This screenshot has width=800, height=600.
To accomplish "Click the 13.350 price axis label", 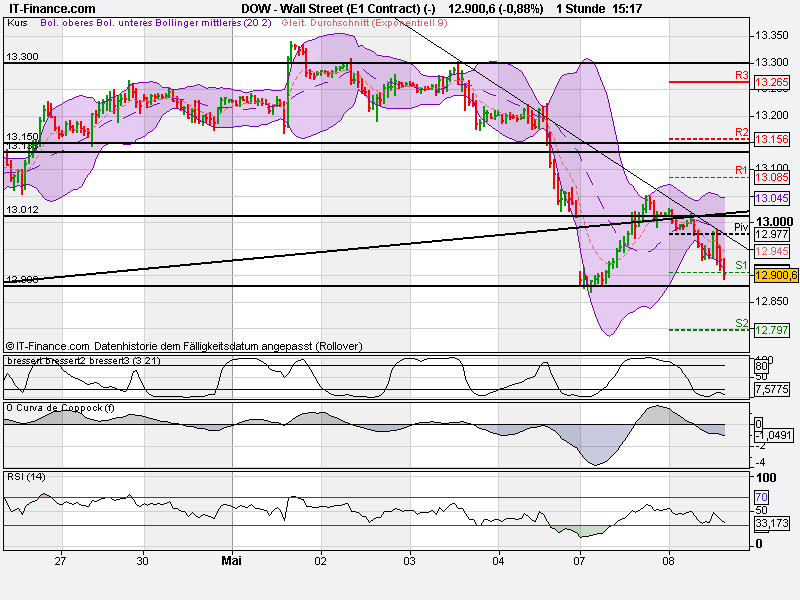I will click(771, 35).
